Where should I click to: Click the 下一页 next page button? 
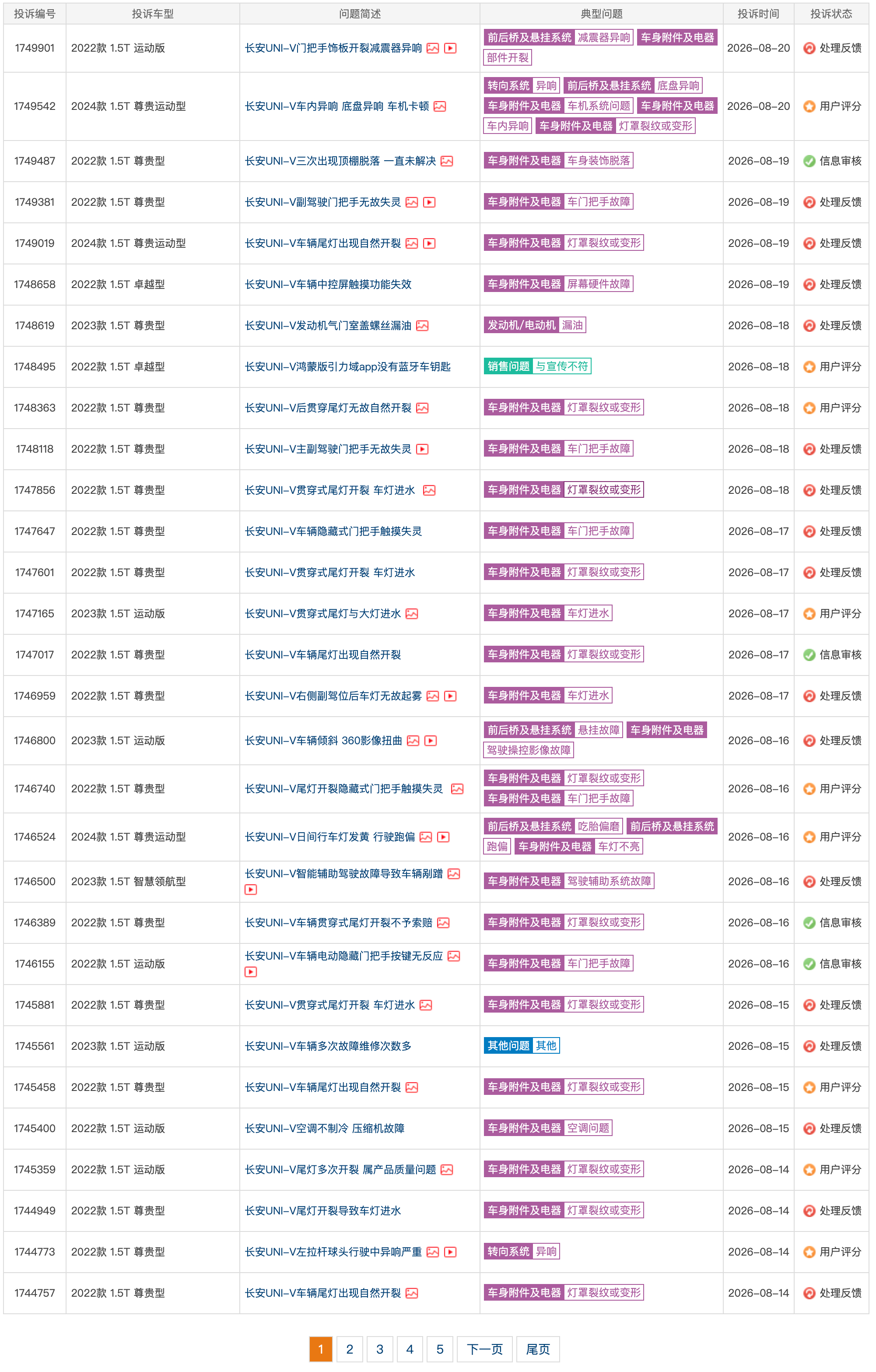[485, 1349]
